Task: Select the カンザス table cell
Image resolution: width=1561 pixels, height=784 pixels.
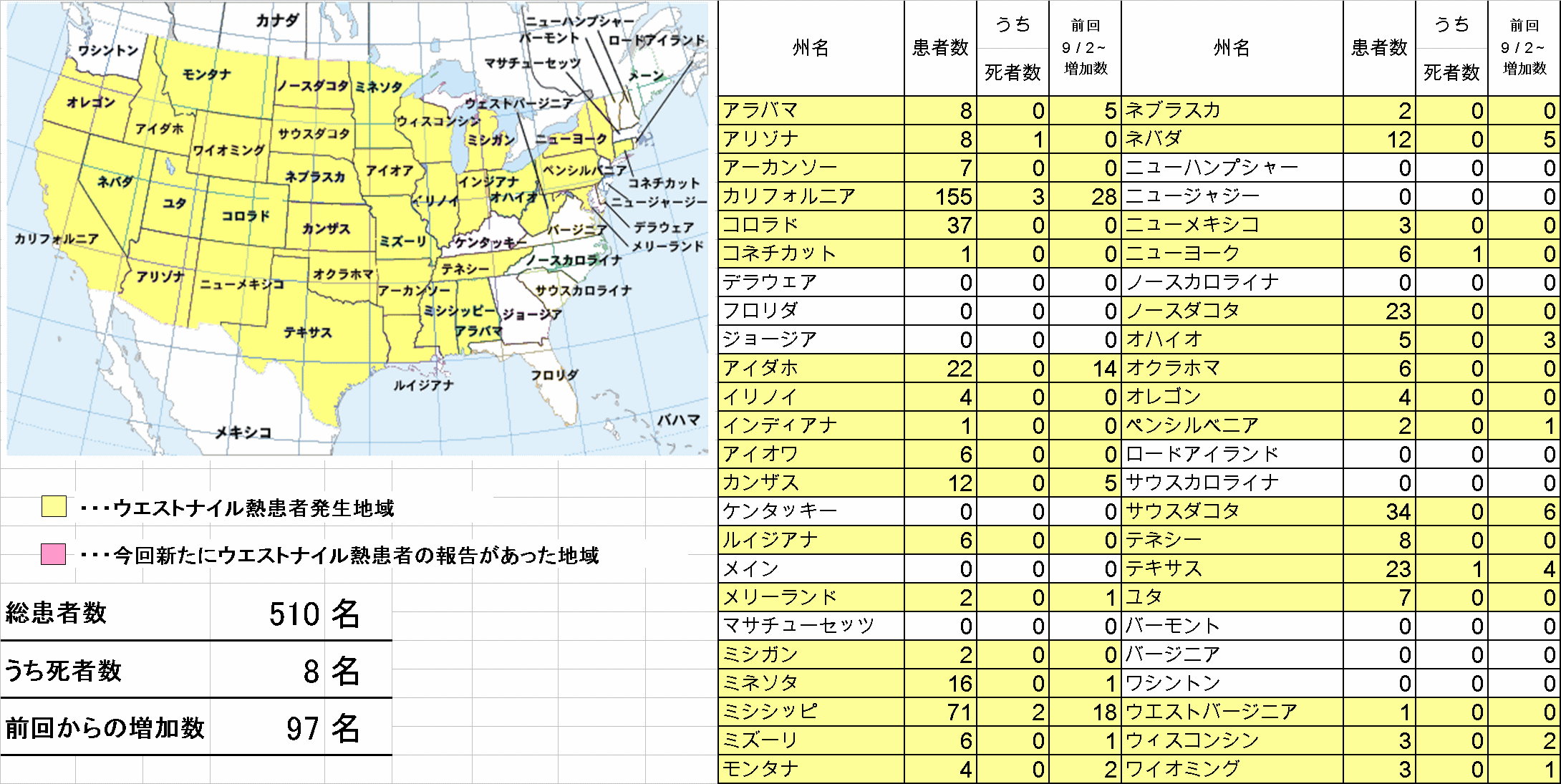Action: click(x=811, y=483)
